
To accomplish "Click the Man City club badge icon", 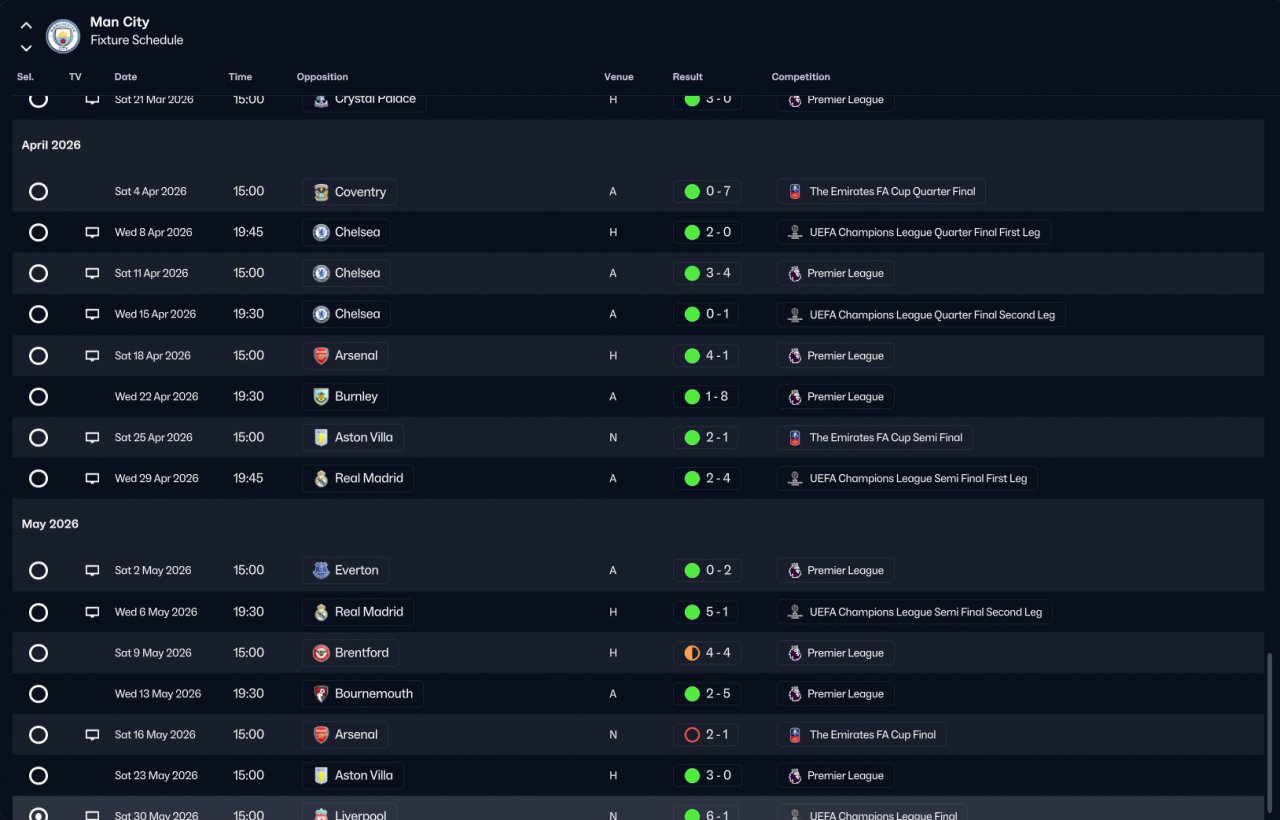I will coord(63,37).
